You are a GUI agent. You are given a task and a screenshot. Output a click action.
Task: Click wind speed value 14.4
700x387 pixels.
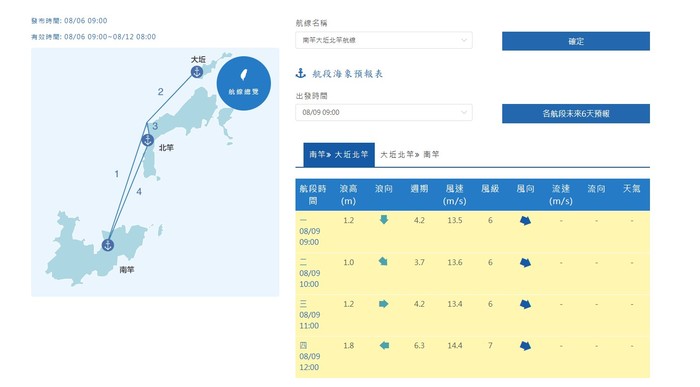coord(454,346)
